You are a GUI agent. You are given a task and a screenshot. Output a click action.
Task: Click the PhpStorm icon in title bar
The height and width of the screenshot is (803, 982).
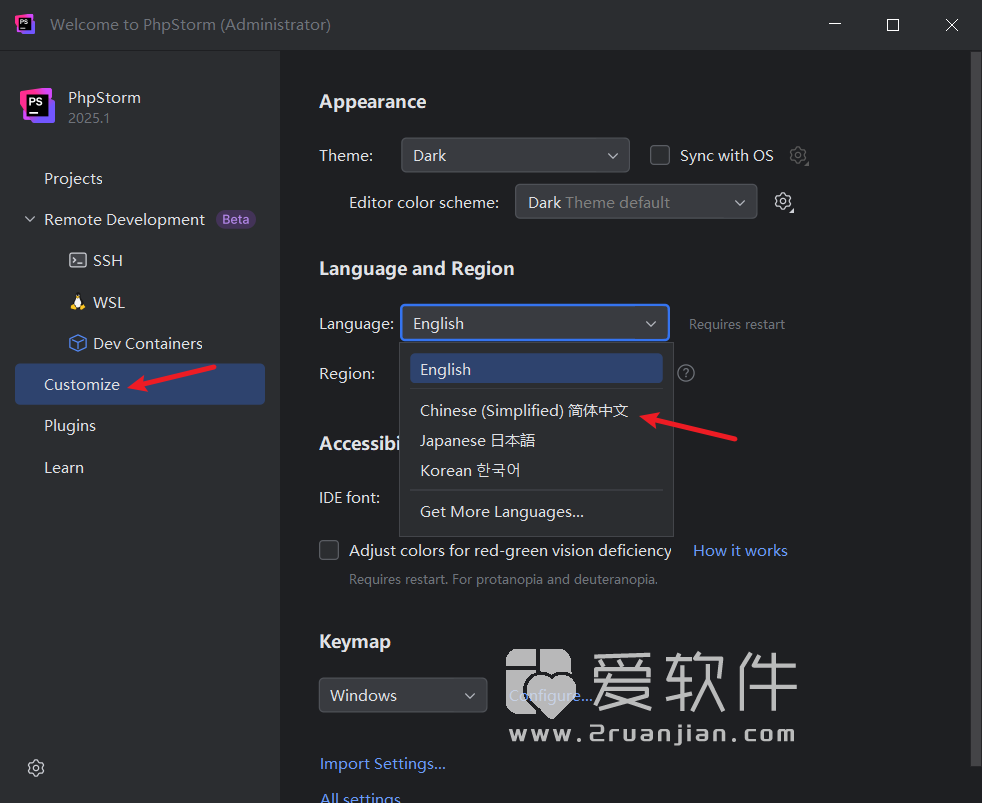(24, 24)
